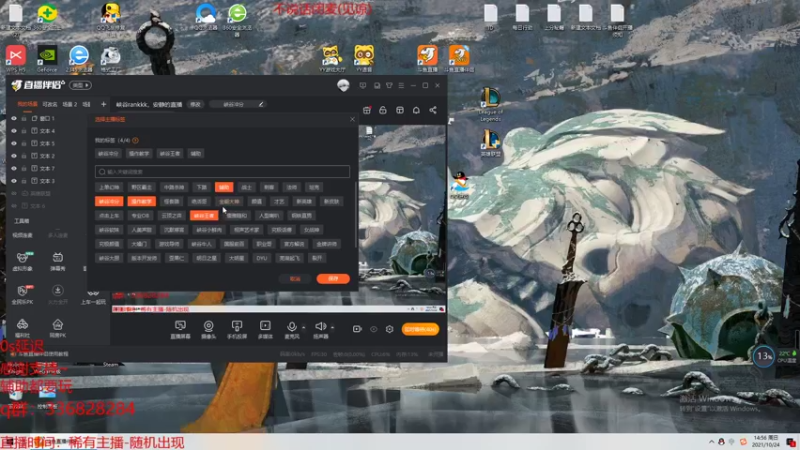The height and width of the screenshot is (450, 800).
Task: Start recording with the camcorder icon
Action: (x=357, y=329)
